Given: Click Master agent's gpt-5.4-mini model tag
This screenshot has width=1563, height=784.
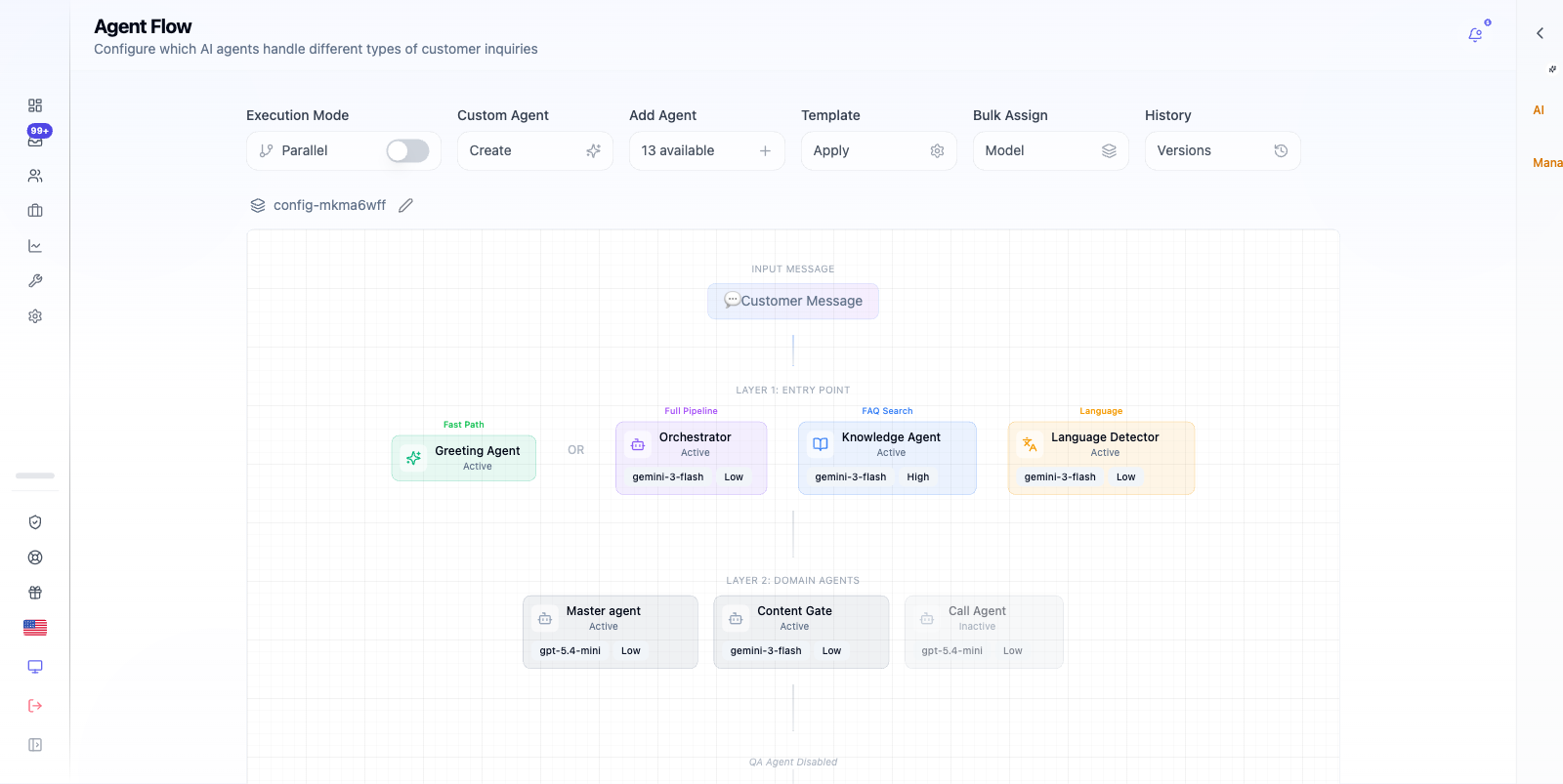Looking at the screenshot, I should coord(570,651).
